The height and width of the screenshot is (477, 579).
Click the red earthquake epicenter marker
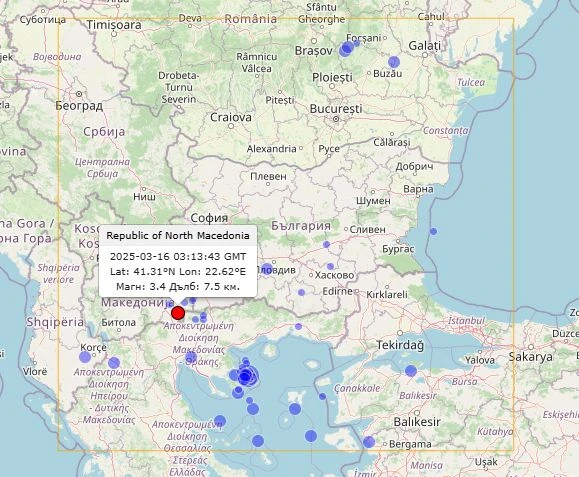tap(178, 313)
